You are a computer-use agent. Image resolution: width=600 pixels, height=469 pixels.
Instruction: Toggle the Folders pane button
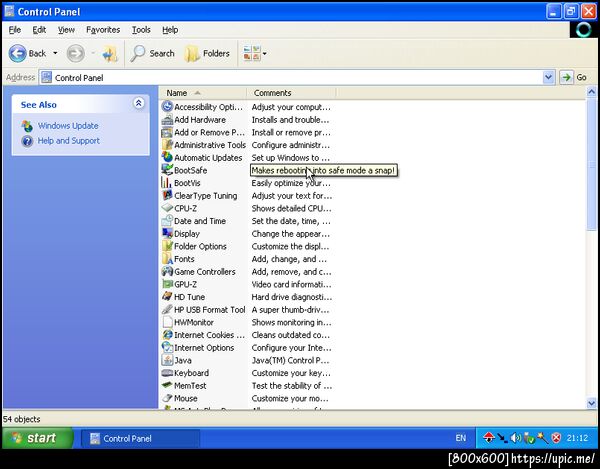[x=207, y=54]
